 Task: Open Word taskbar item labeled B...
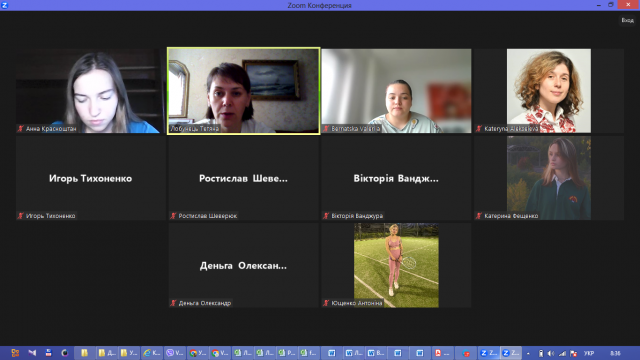376,353
